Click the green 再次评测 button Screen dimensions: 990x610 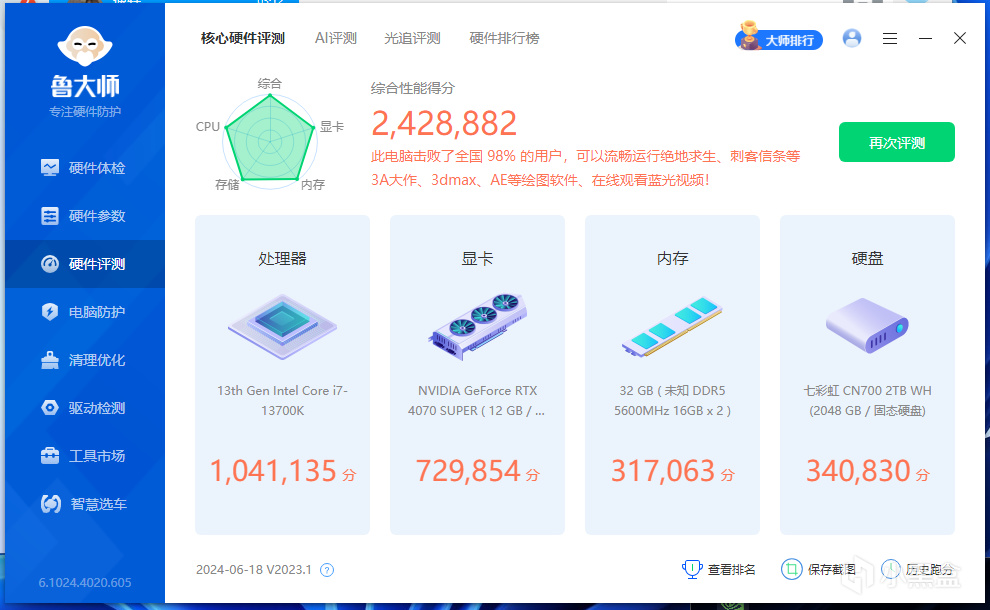tap(897, 142)
